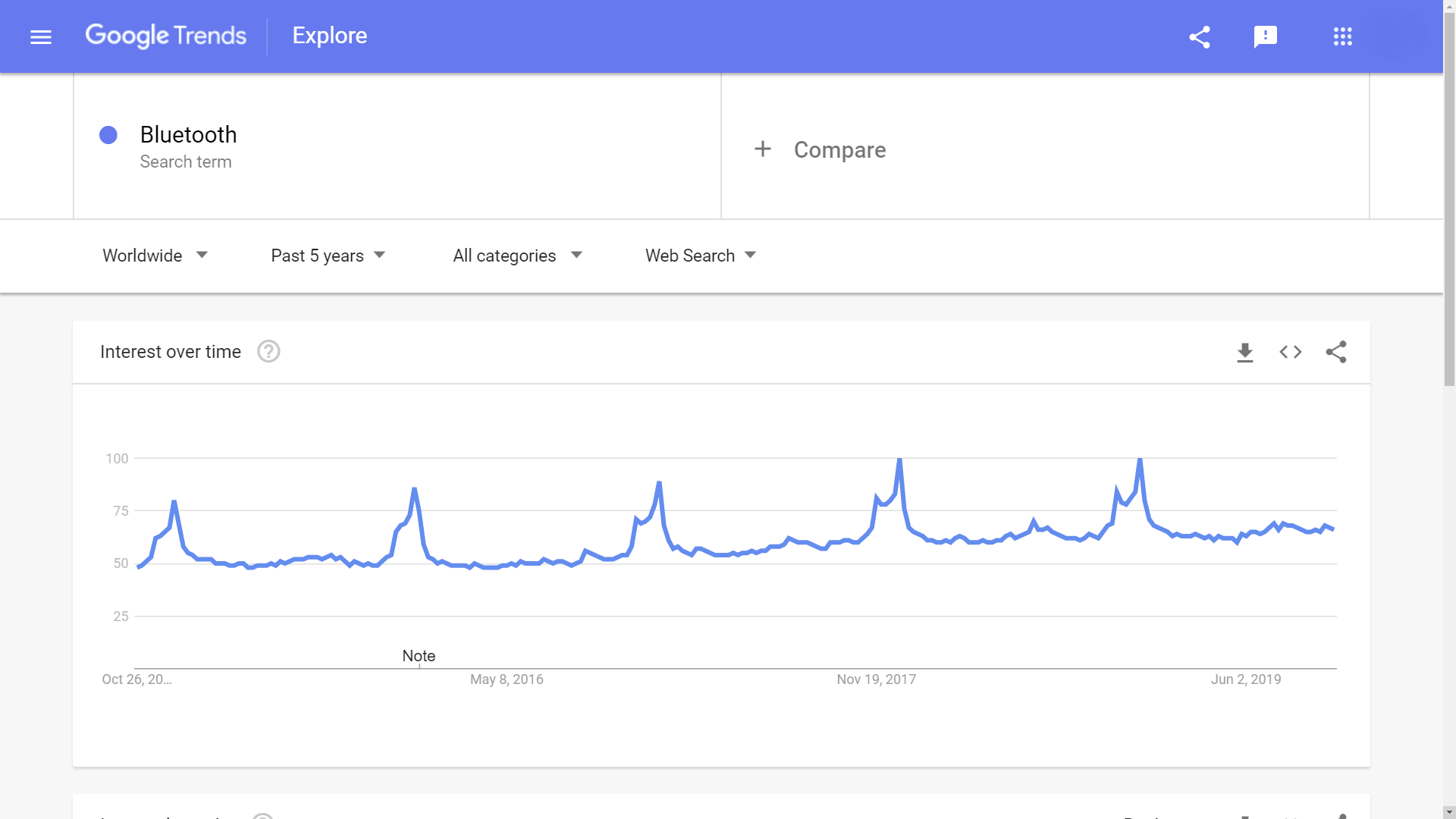Click the share icon in header
The height and width of the screenshot is (819, 1456).
click(x=1200, y=36)
